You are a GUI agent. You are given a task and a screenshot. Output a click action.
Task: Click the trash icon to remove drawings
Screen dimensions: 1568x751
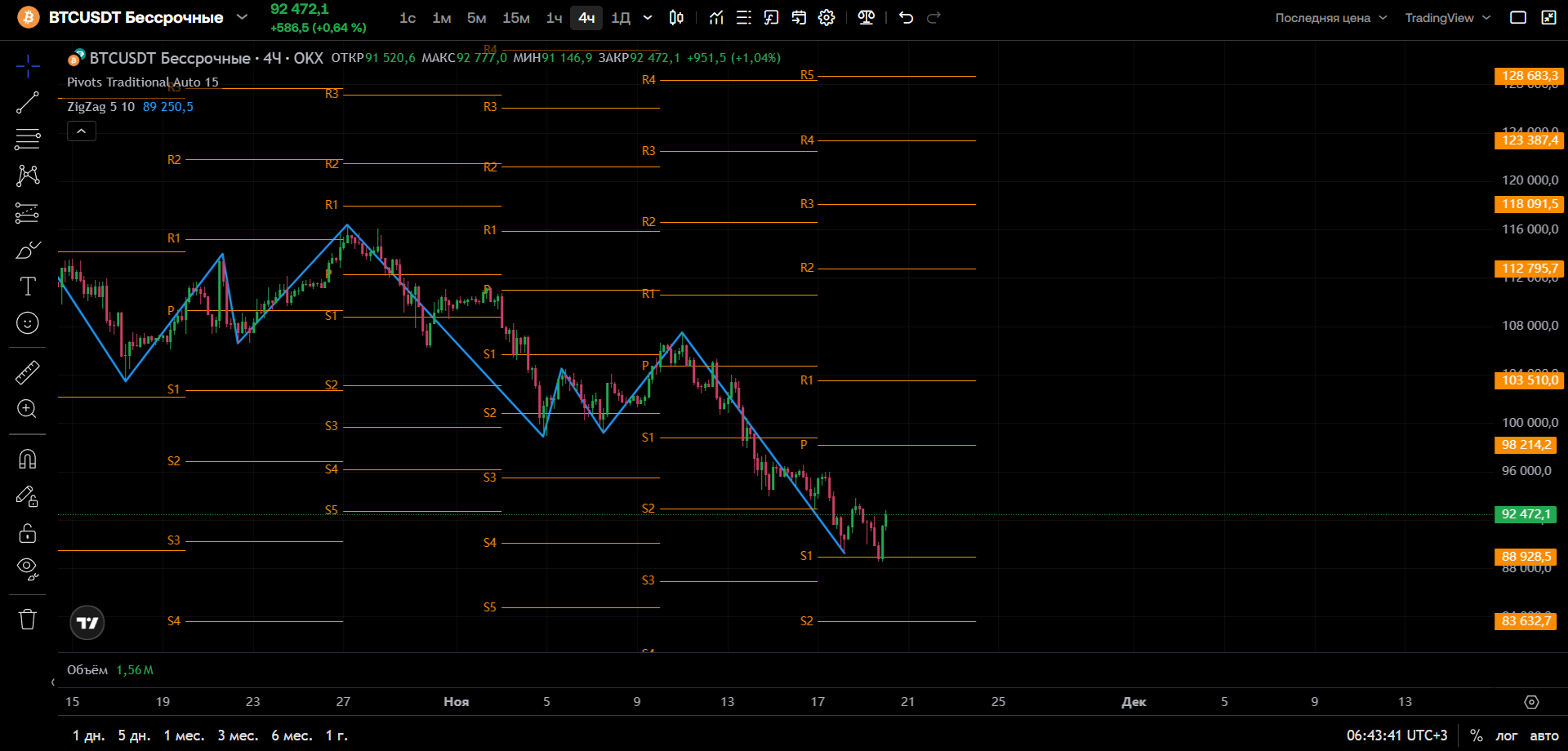coord(28,620)
